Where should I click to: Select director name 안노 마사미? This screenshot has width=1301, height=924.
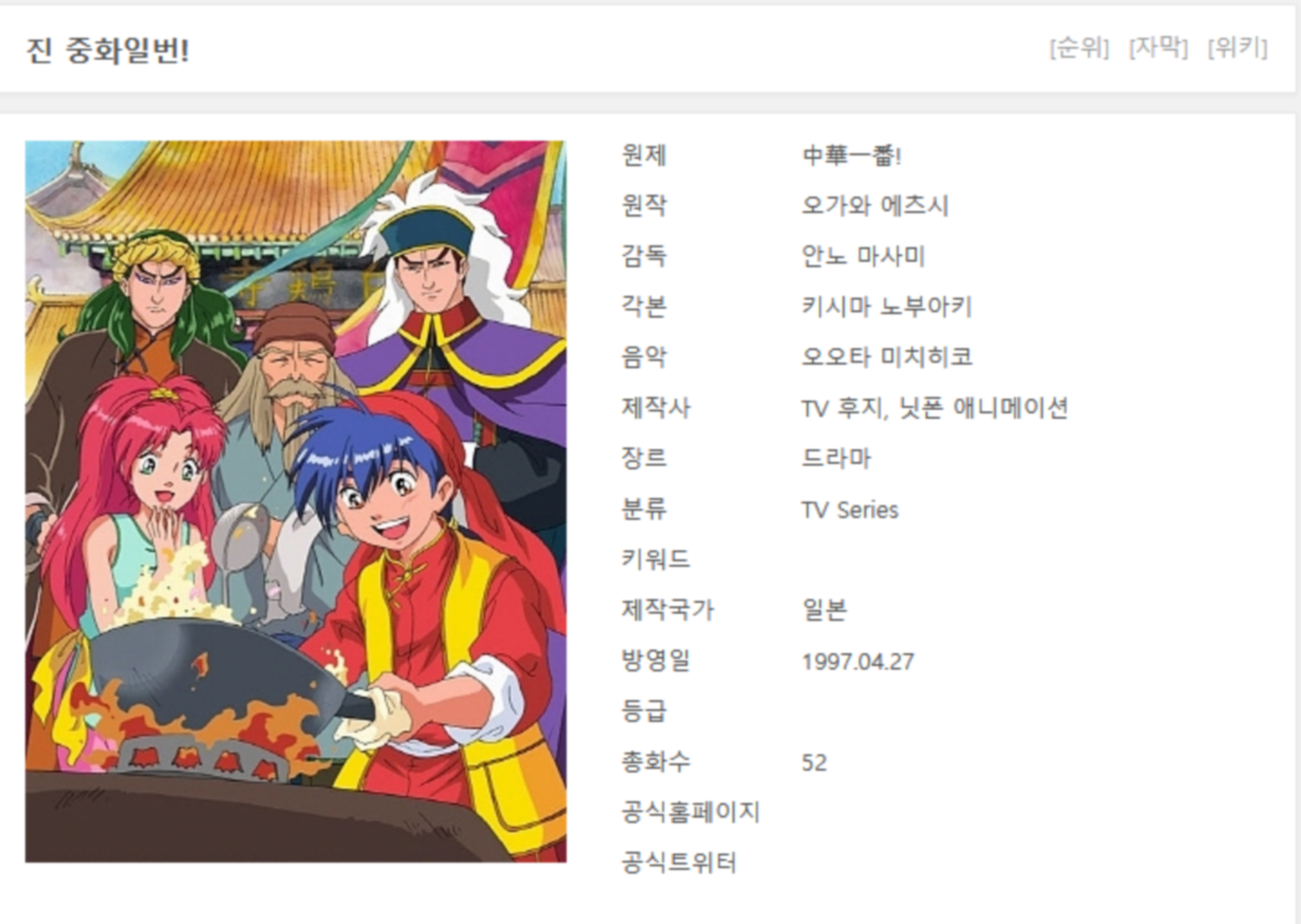coord(863,256)
